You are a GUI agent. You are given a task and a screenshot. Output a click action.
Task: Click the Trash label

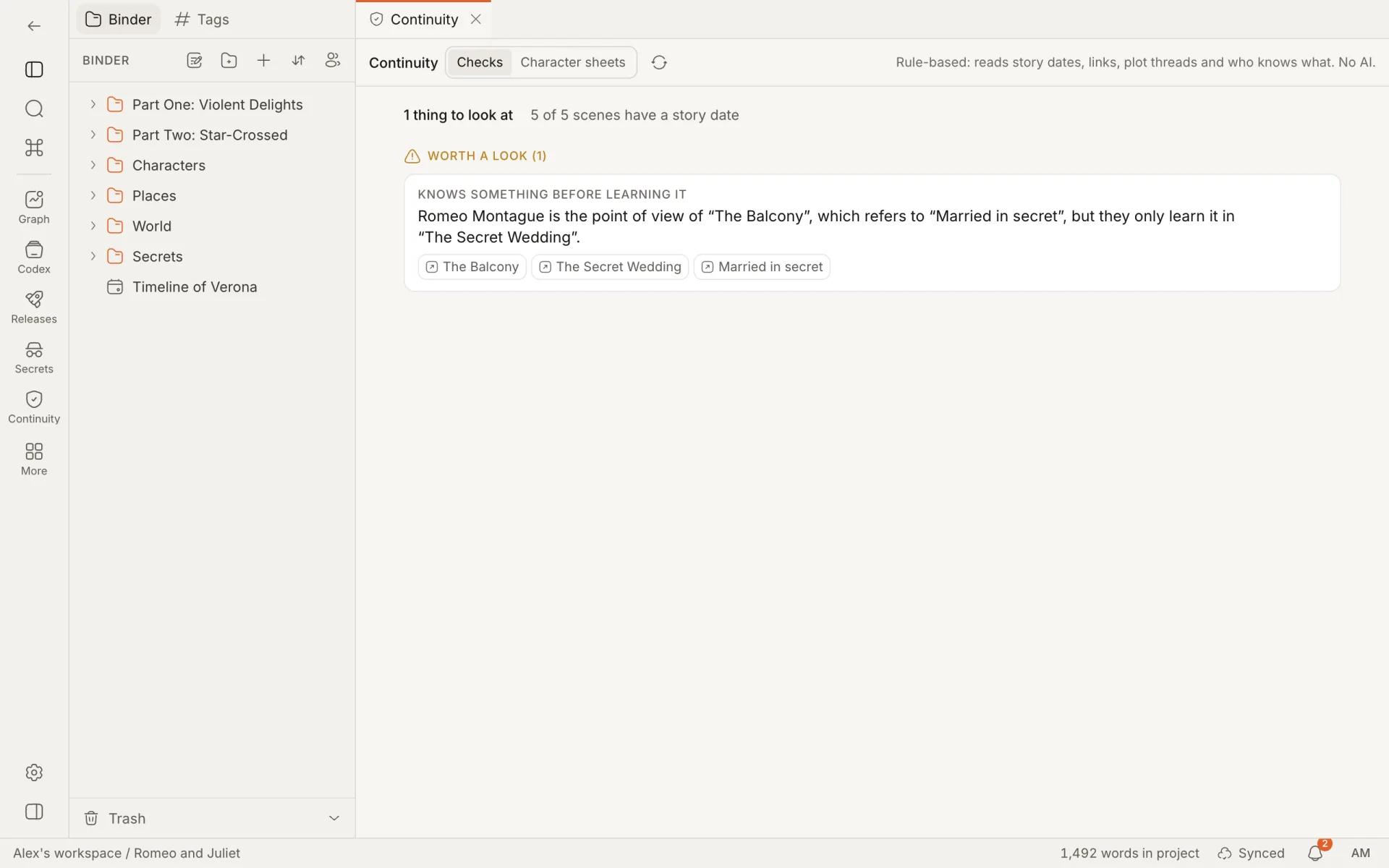(x=127, y=819)
